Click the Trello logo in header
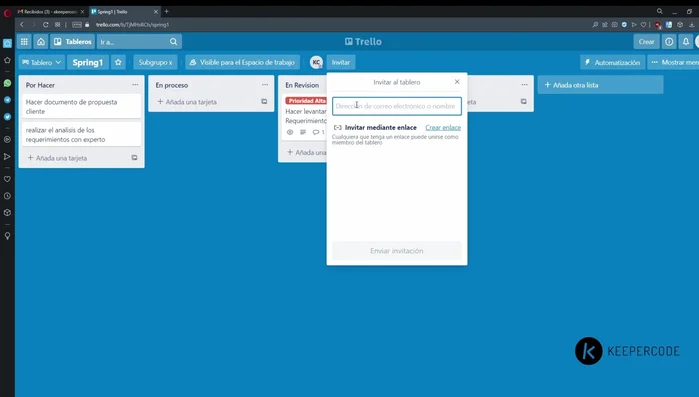 [x=363, y=41]
